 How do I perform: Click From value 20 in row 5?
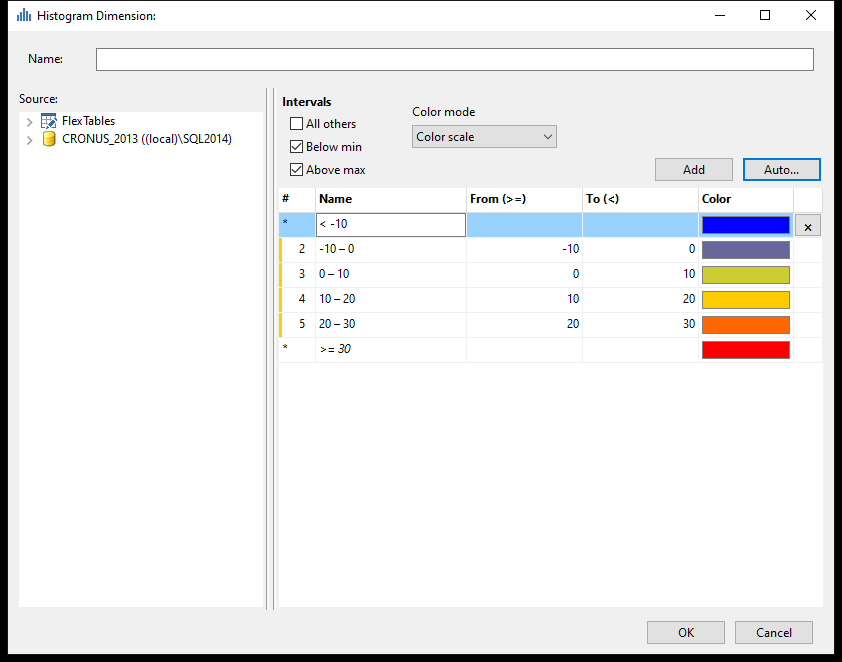(524, 324)
